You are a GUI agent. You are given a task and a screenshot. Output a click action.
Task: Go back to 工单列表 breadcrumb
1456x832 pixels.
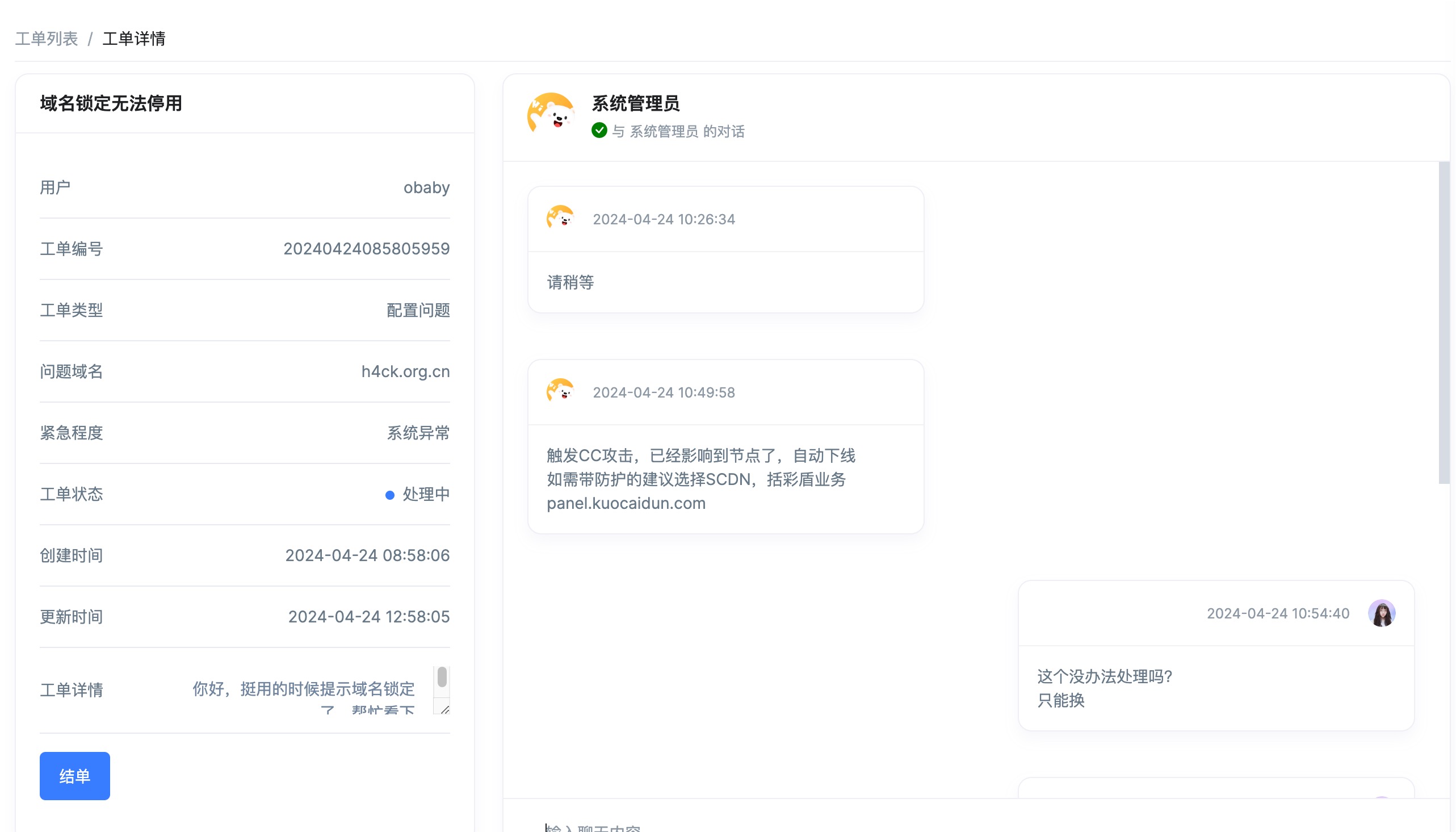46,39
